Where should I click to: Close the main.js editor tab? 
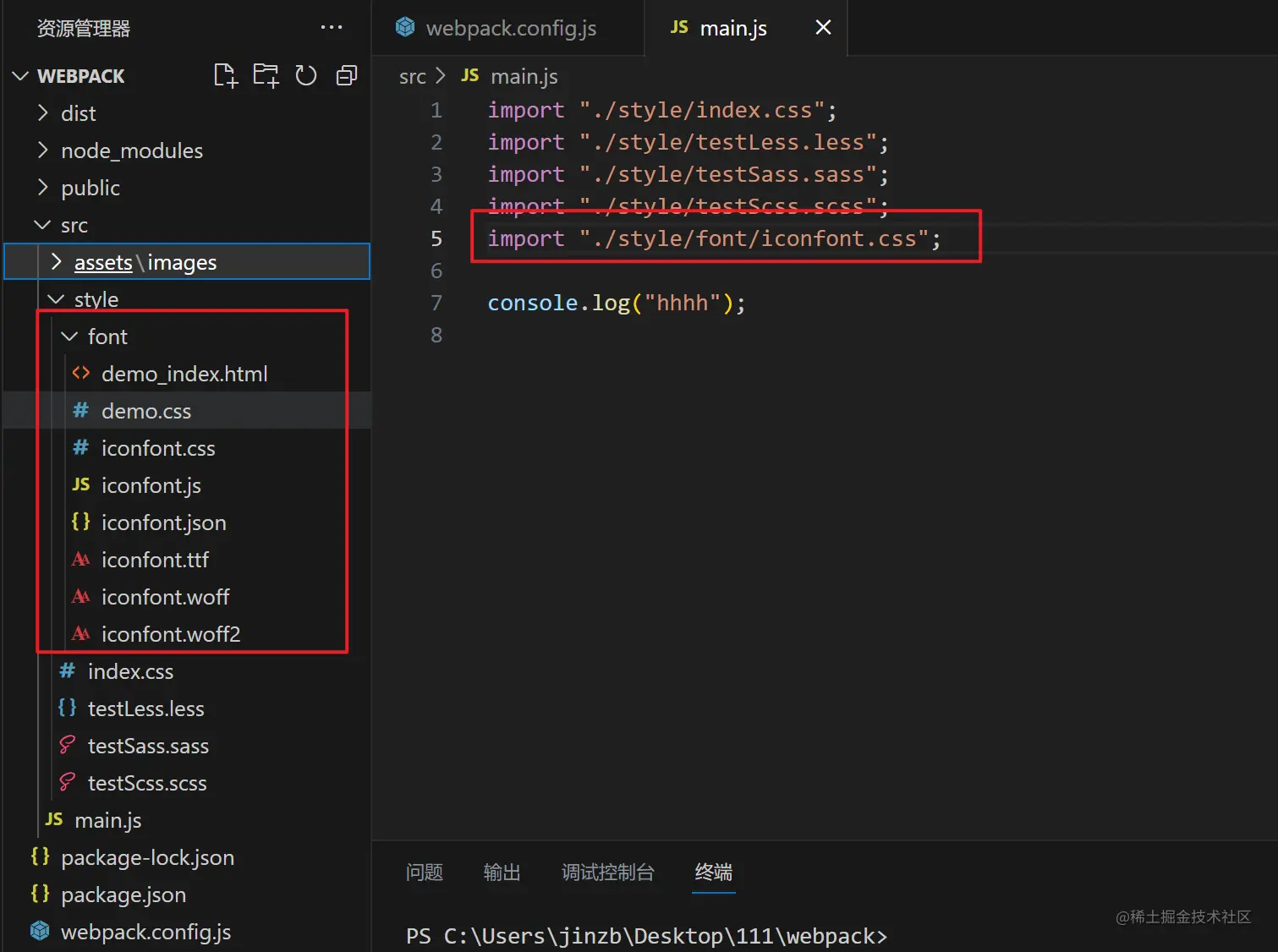pyautogui.click(x=823, y=28)
